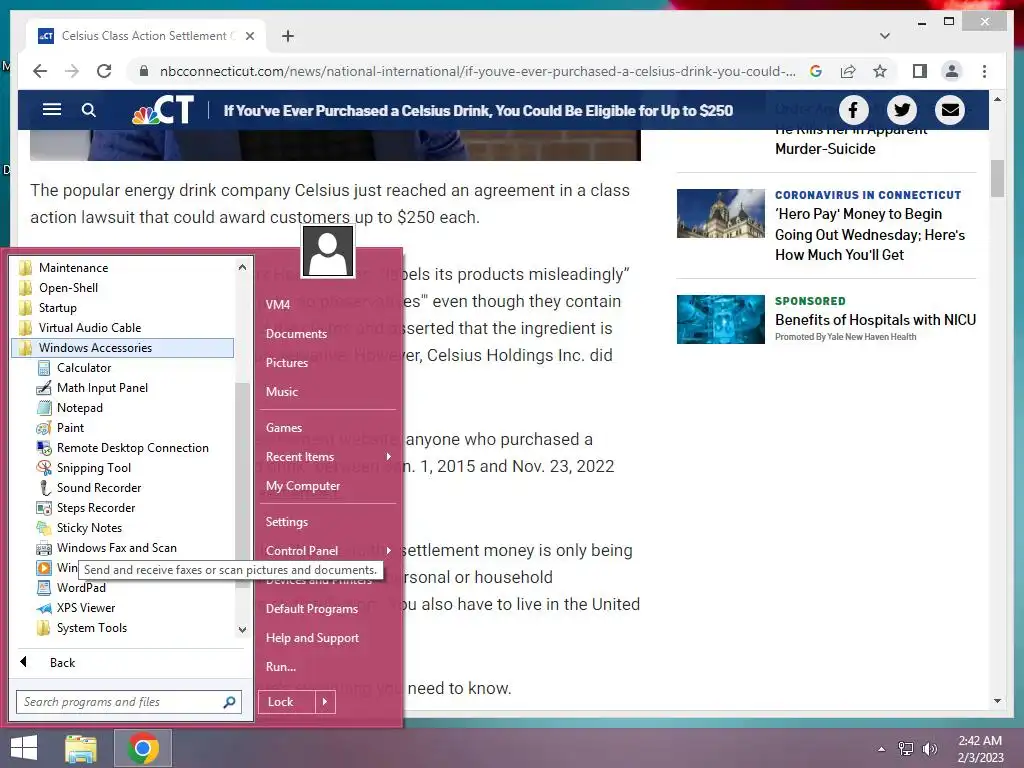The height and width of the screenshot is (768, 1024).
Task: Show hidden tray icons arrow
Action: 882,749
